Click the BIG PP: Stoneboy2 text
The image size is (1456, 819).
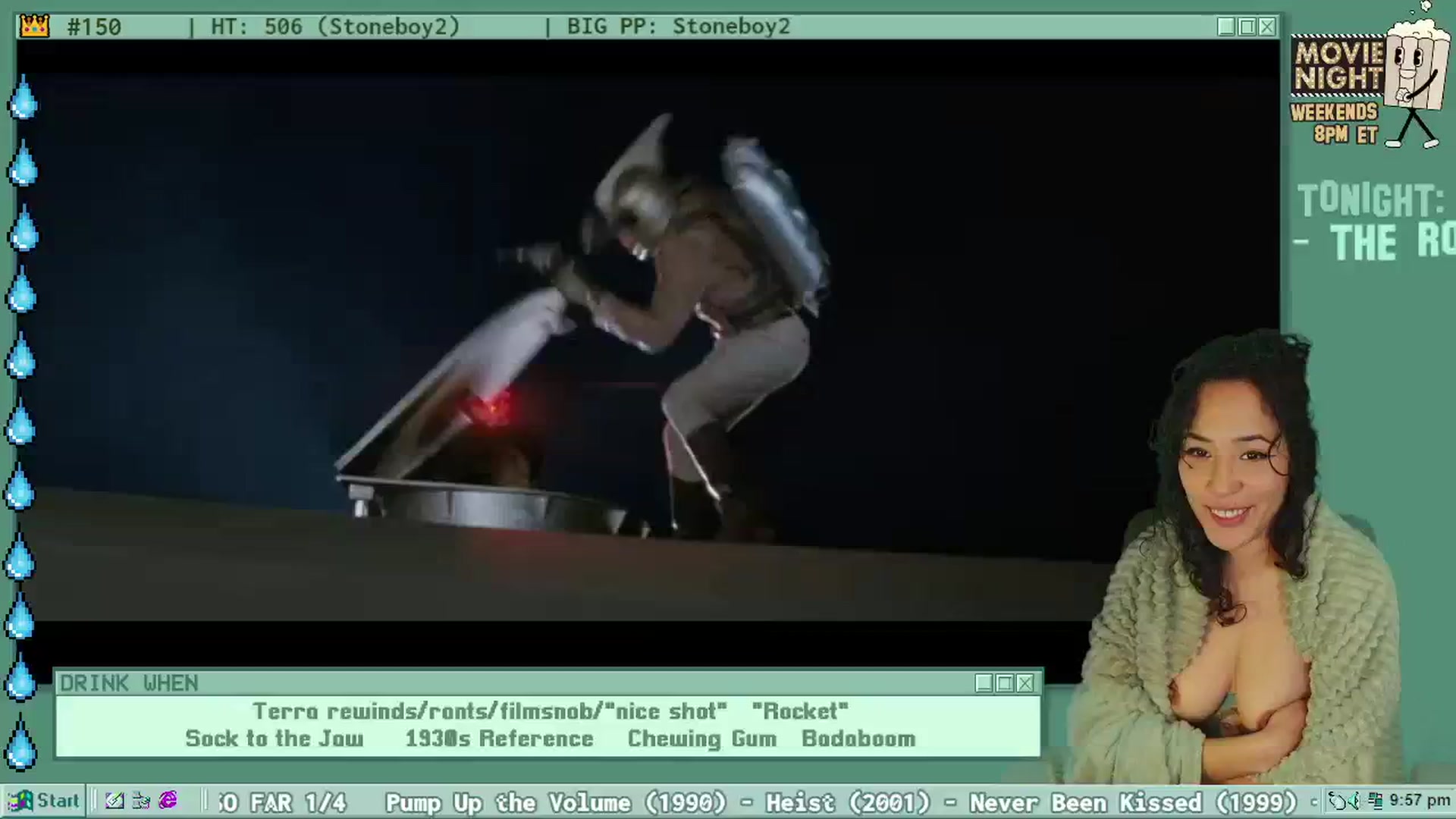pyautogui.click(x=678, y=27)
